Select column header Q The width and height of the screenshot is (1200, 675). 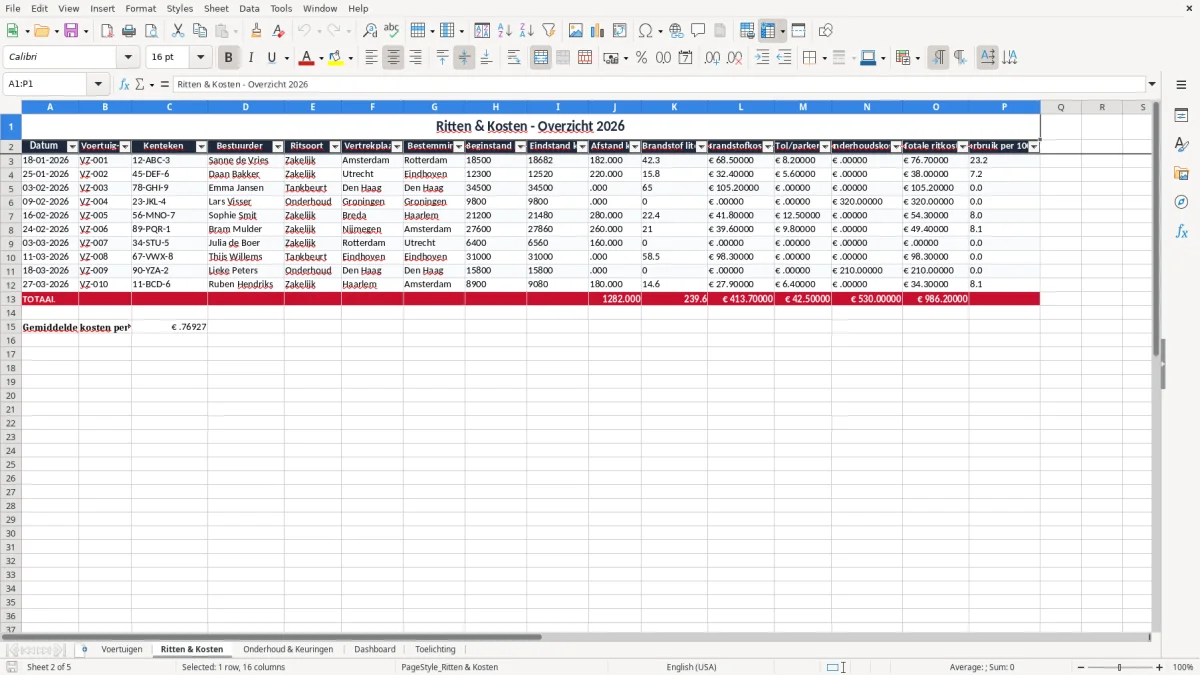pos(1061,107)
